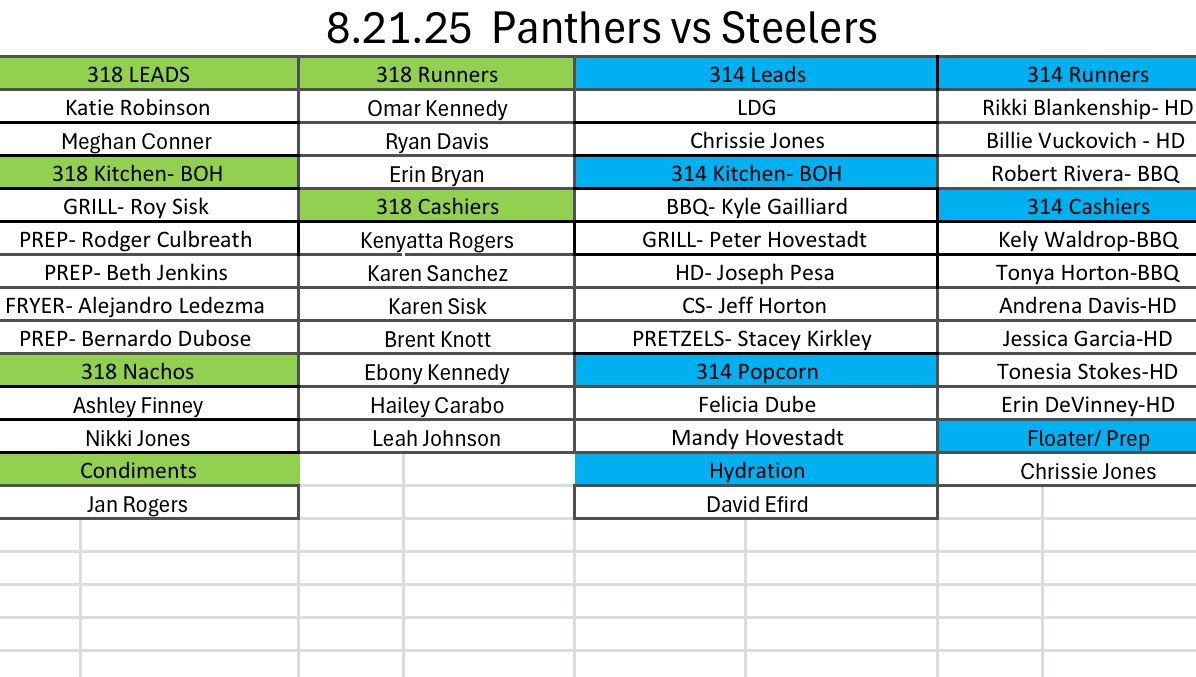Select the Jan Rogers cell
Image resolution: width=1196 pixels, height=677 pixels.
coord(137,504)
